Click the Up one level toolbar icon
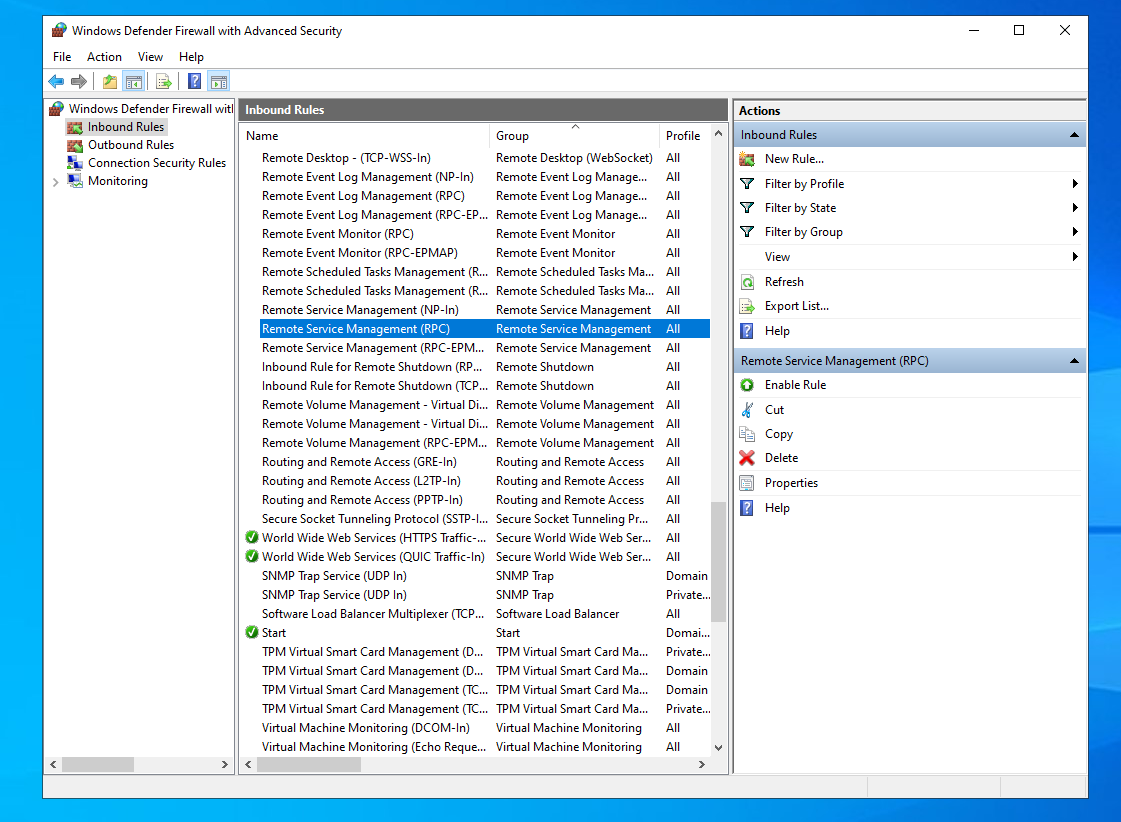The width and height of the screenshot is (1121, 822). pyautogui.click(x=109, y=81)
